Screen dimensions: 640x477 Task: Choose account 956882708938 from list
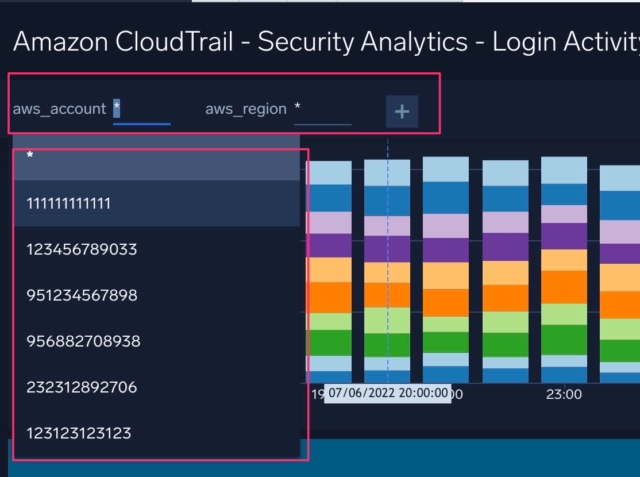[x=157, y=341]
